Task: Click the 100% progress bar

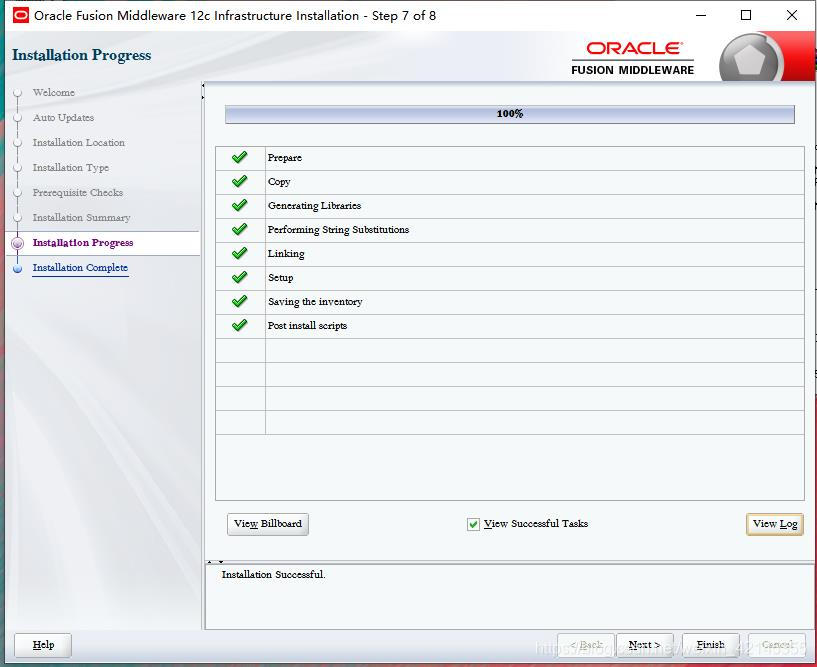Action: [x=510, y=114]
